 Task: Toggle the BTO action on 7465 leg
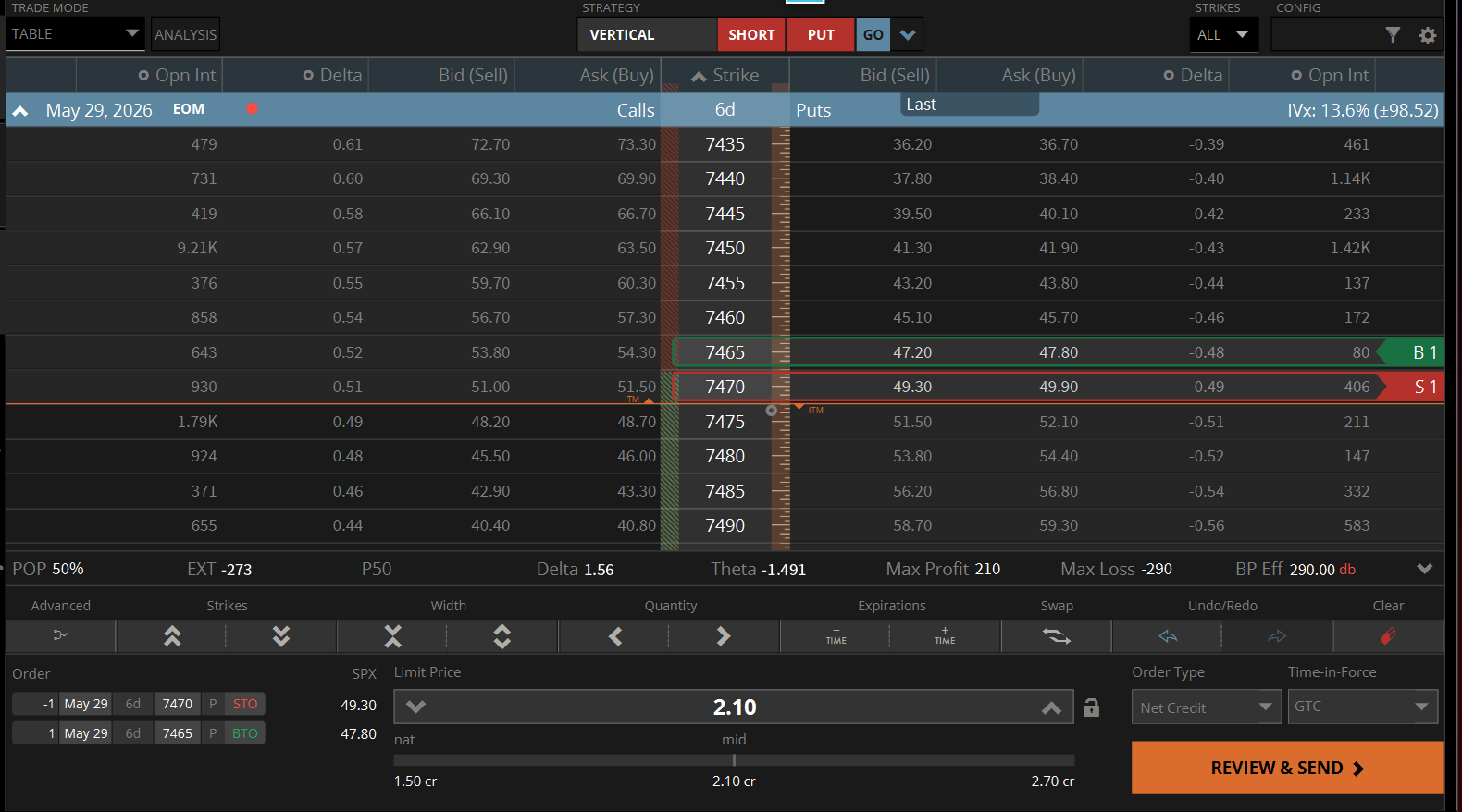245,733
